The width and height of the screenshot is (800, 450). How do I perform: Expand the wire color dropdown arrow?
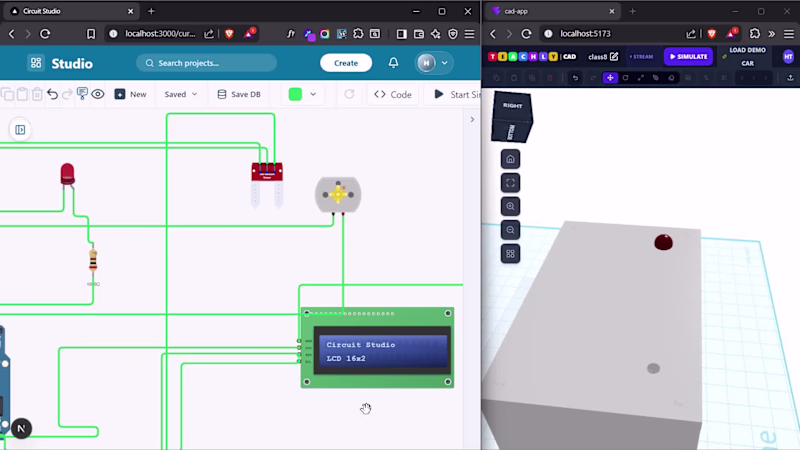tap(313, 94)
